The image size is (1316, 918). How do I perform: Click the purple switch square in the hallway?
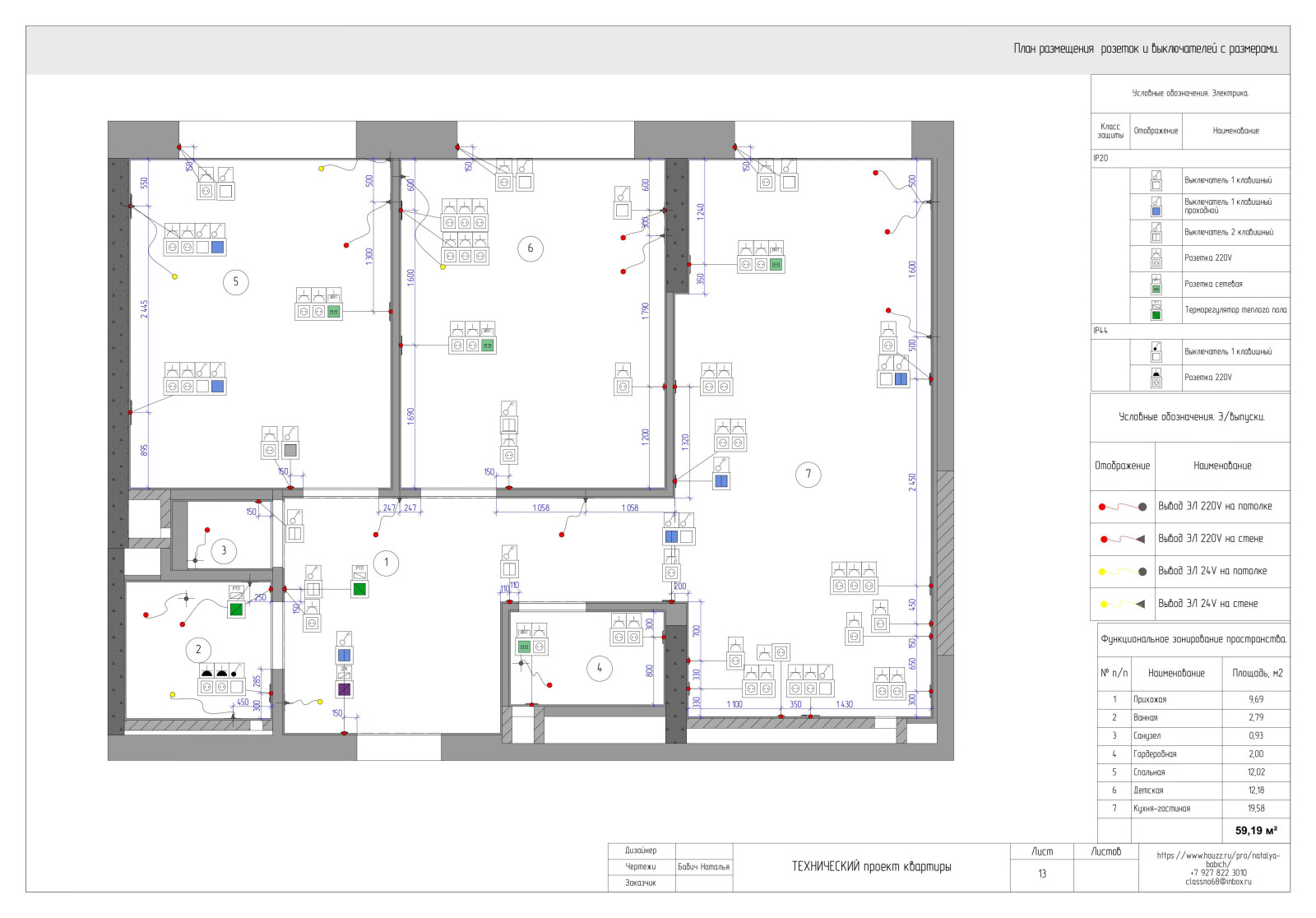coord(344,689)
